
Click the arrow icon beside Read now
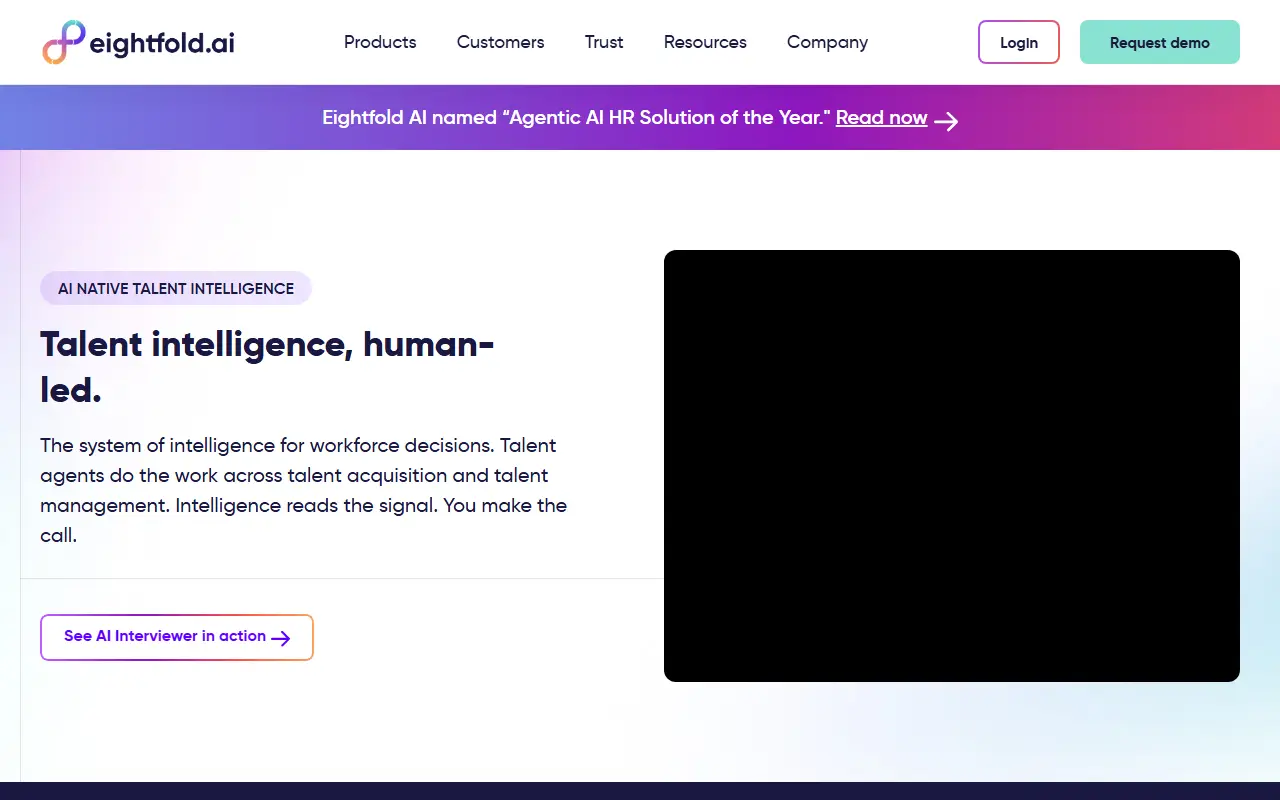point(946,120)
